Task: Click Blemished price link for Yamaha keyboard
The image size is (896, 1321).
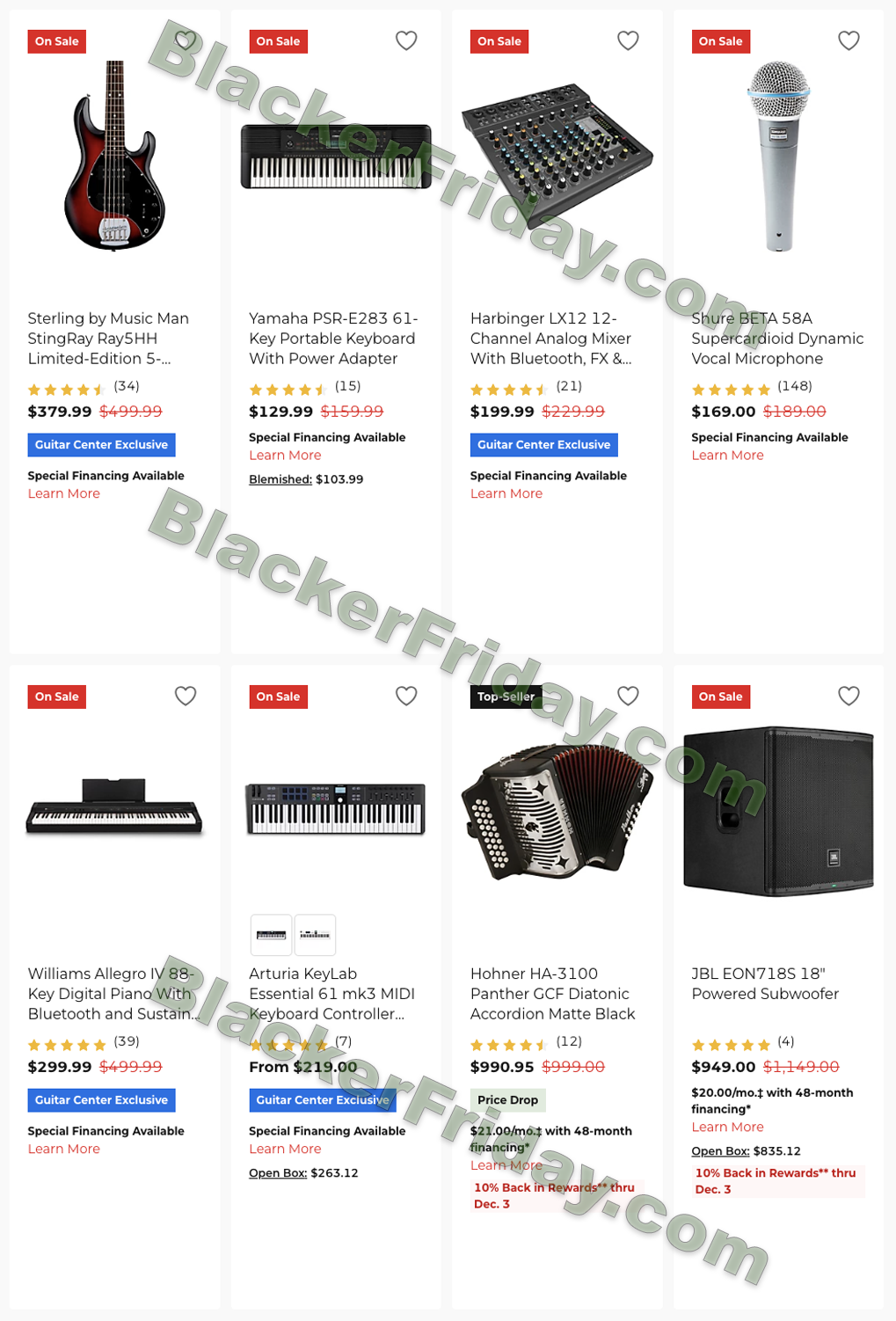Action: click(x=280, y=479)
